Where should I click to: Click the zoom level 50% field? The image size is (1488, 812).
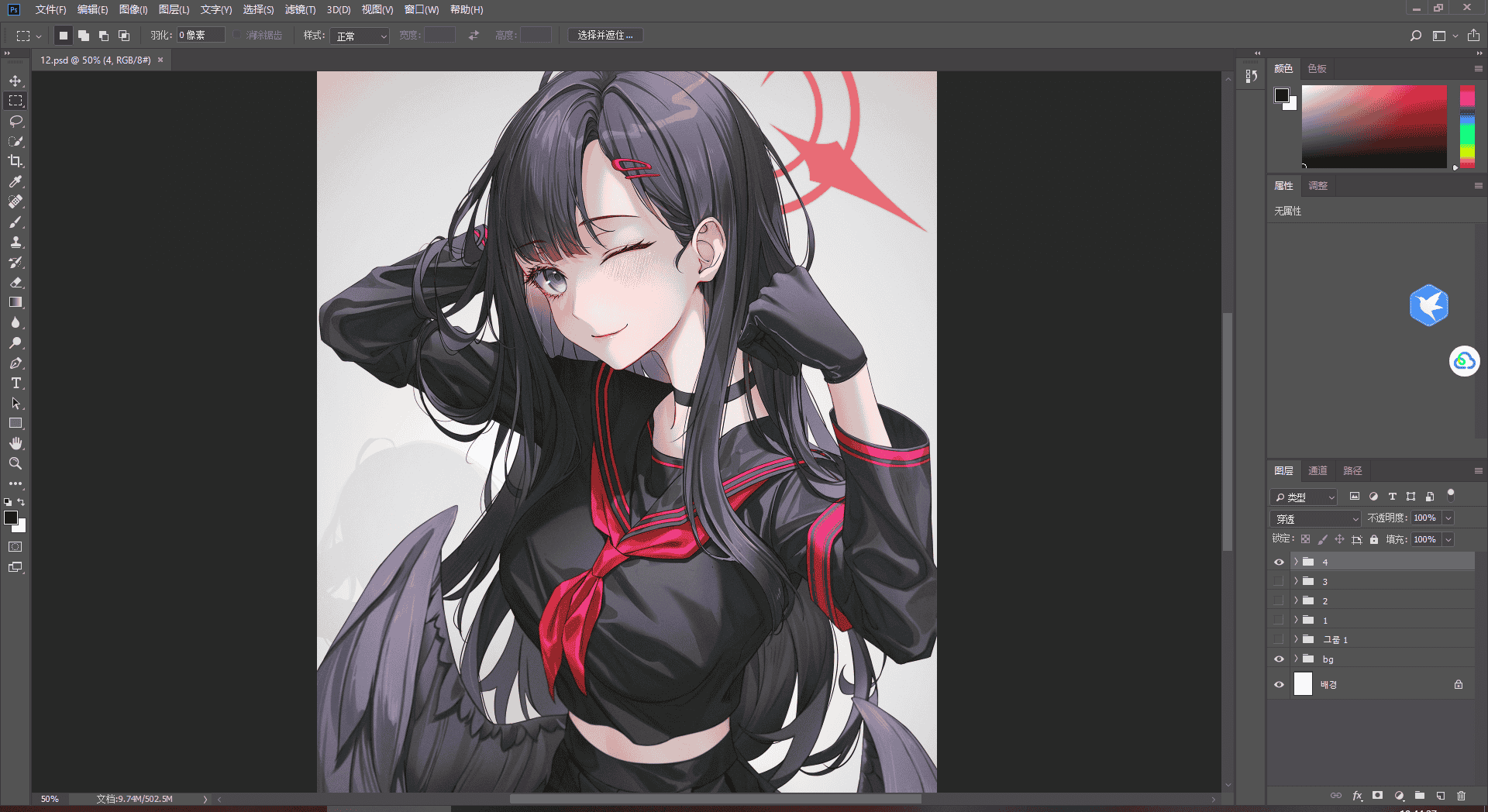pos(50,799)
